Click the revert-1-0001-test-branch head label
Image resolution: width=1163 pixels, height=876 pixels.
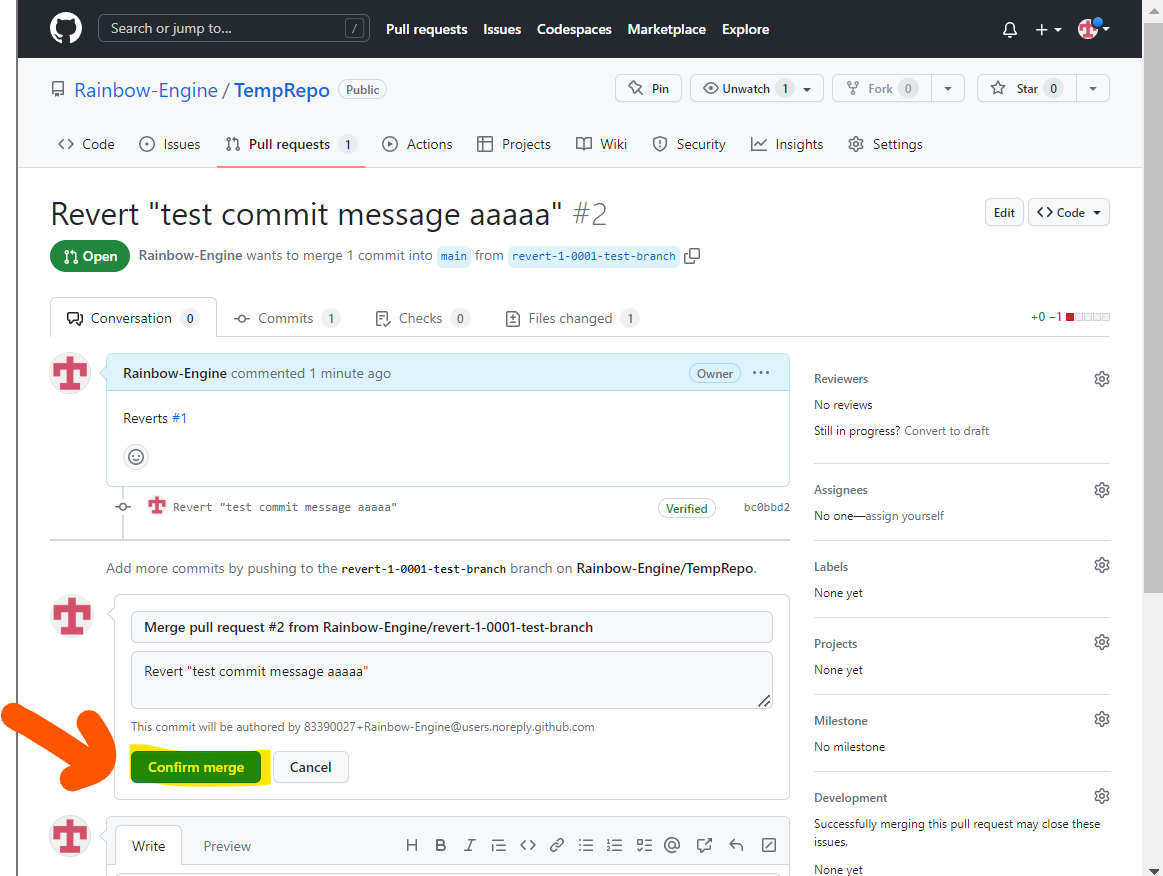pyautogui.click(x=593, y=256)
